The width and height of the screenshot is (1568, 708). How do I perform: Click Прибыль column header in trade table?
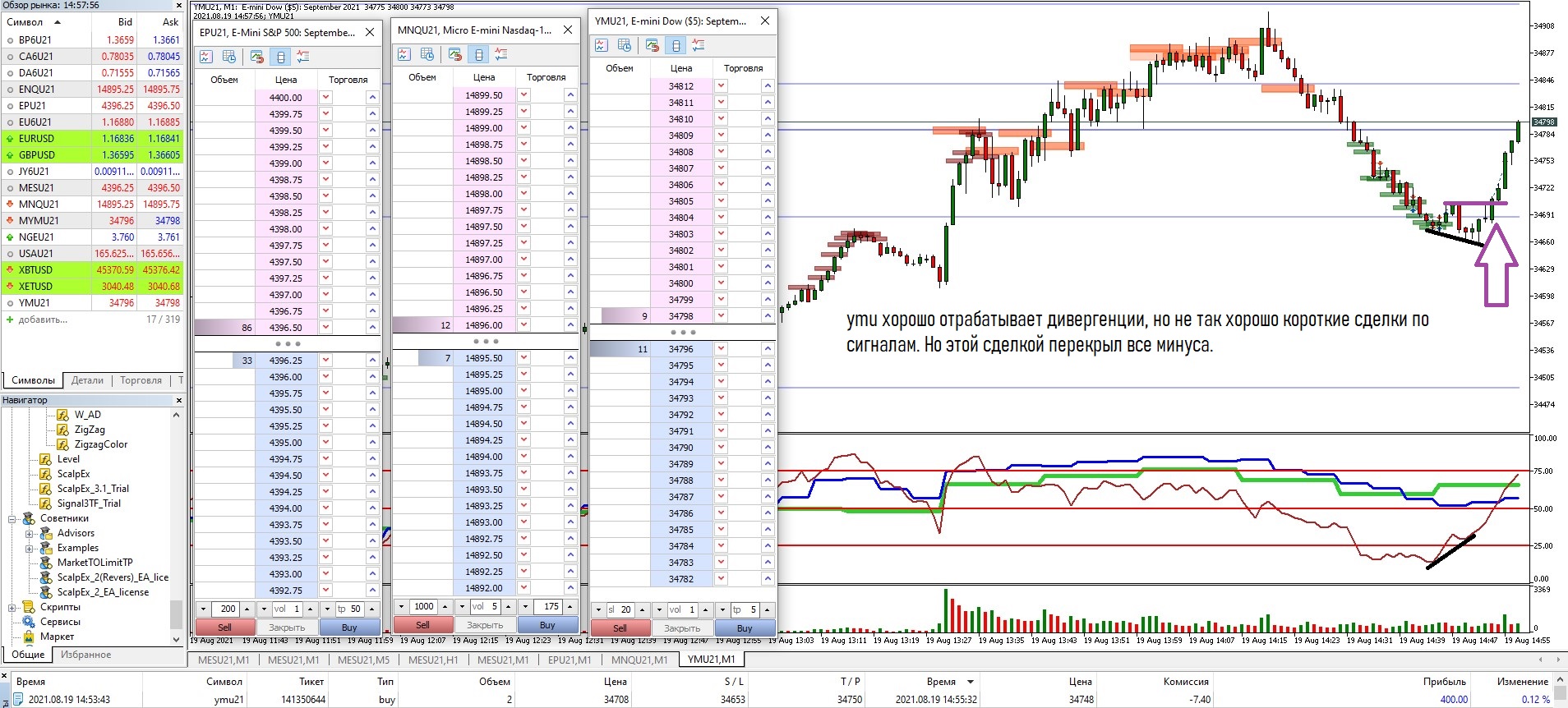pos(1444,682)
